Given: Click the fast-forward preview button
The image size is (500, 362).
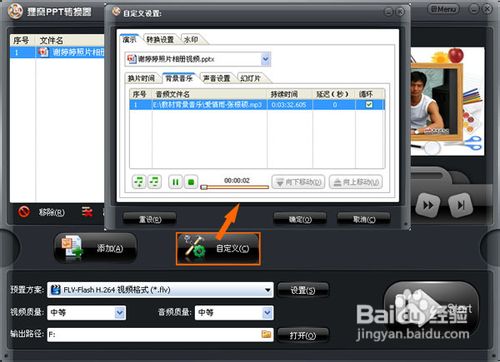Looking at the screenshot, I should (428, 205).
